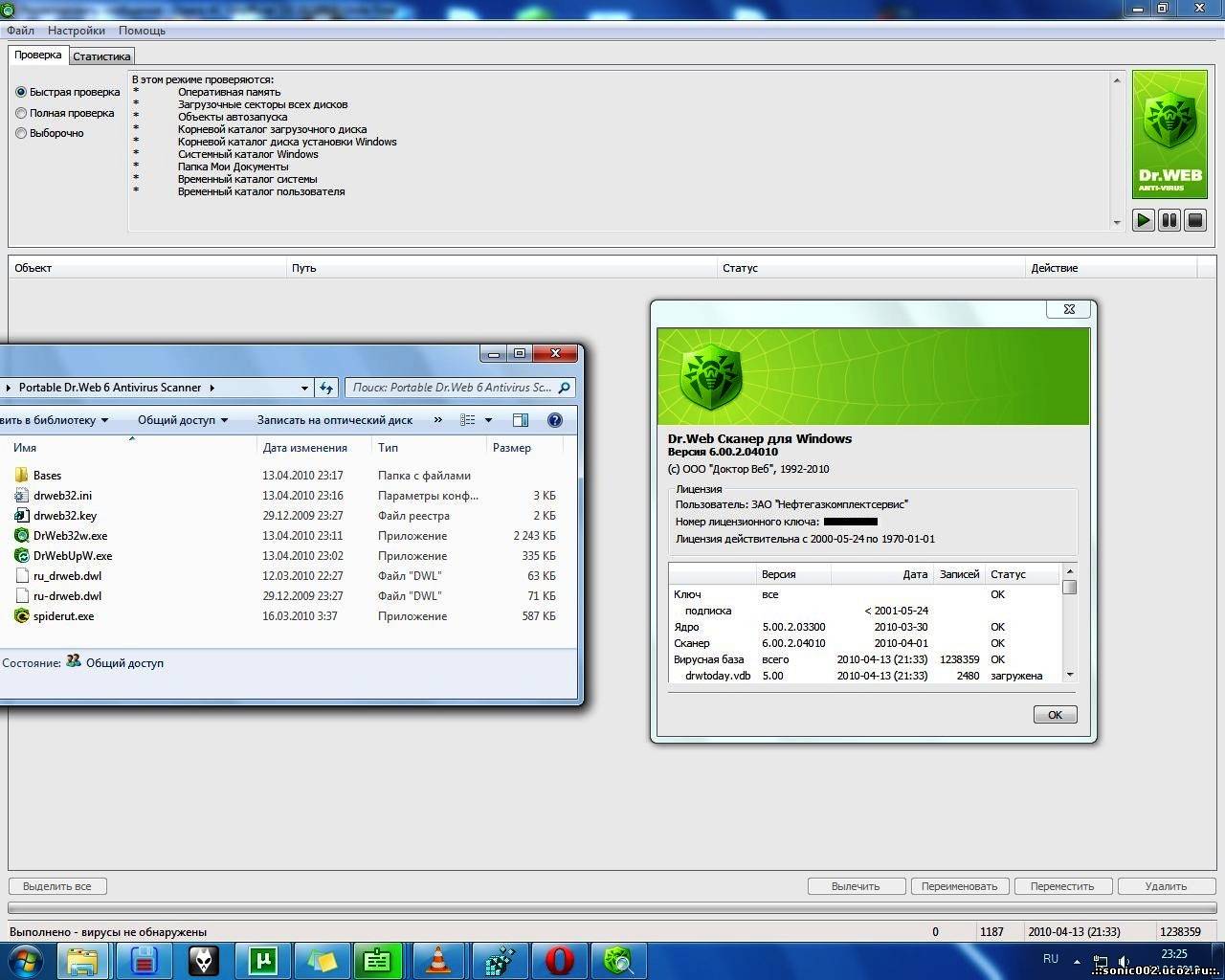Image resolution: width=1225 pixels, height=980 pixels.
Task: Click the Explorer refresh button
Action: pos(326,388)
